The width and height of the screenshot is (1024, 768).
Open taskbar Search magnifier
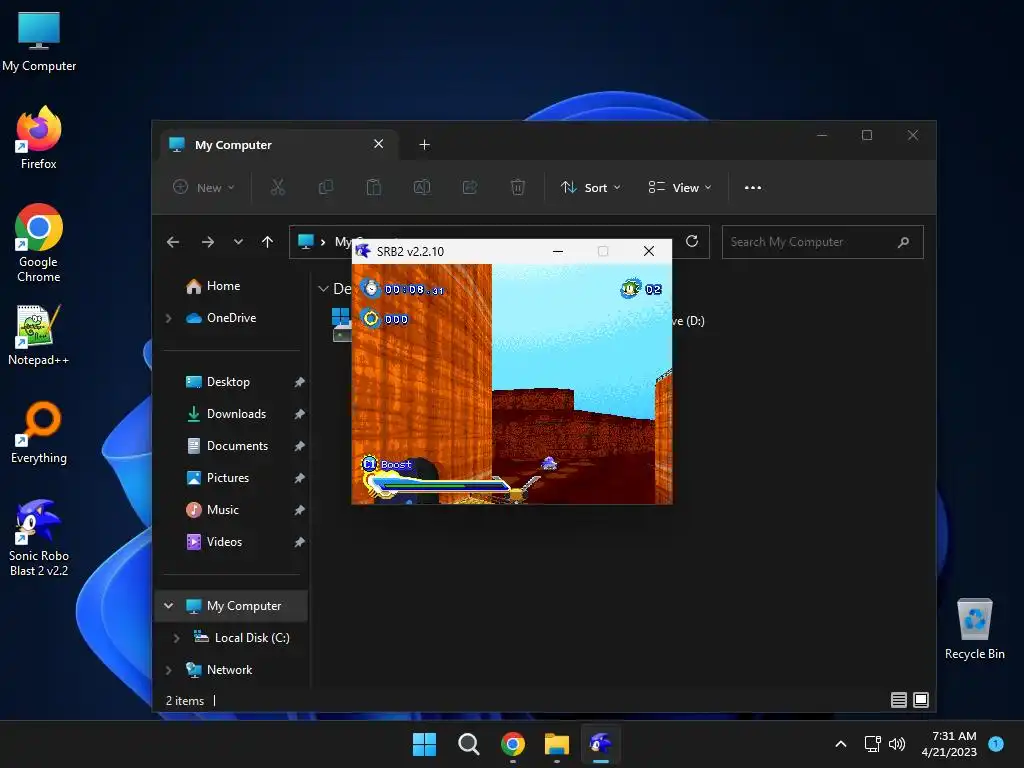468,744
